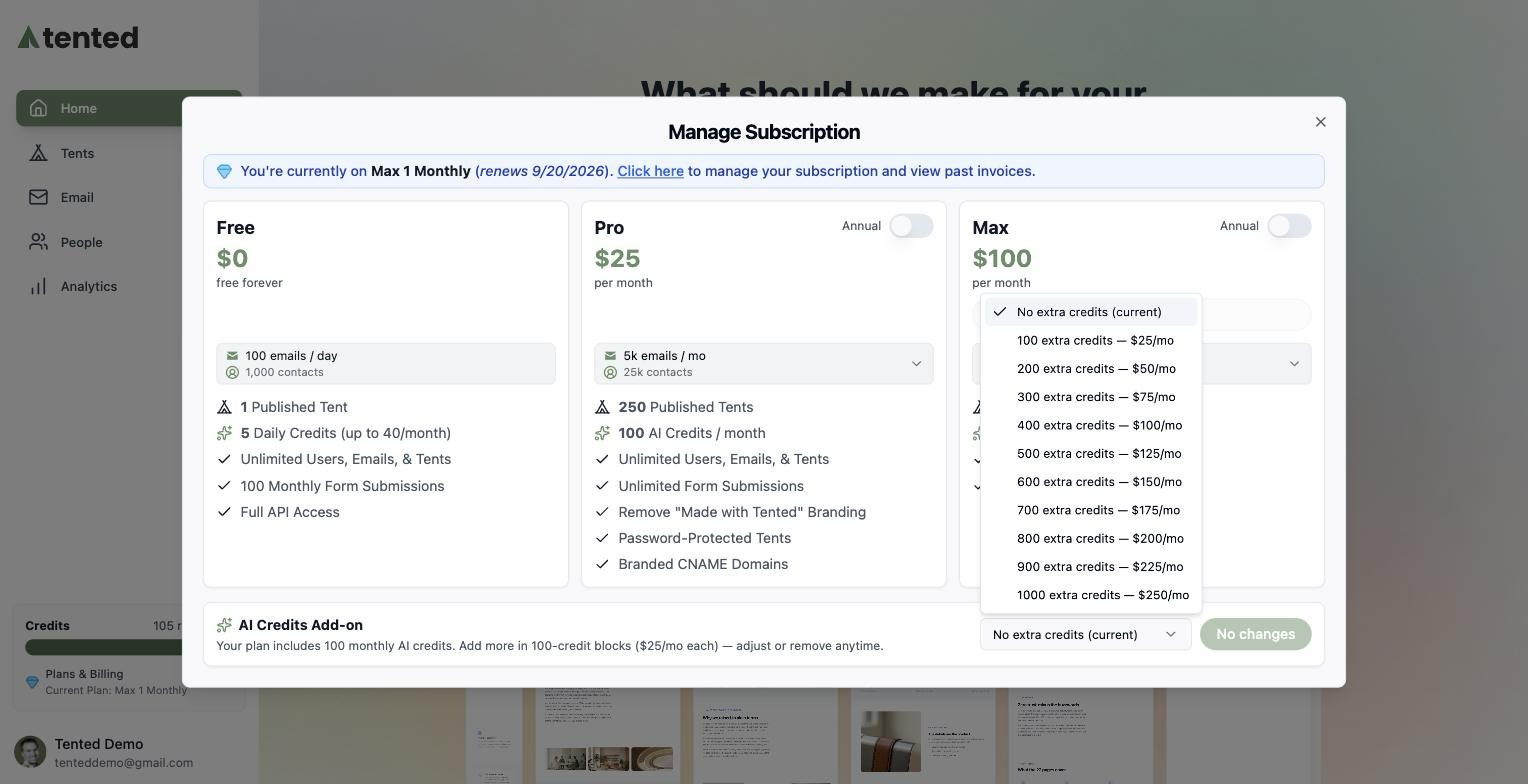The width and height of the screenshot is (1528, 784).
Task: Click the tent icon beside 1 Published Tent
Action: click(x=224, y=407)
